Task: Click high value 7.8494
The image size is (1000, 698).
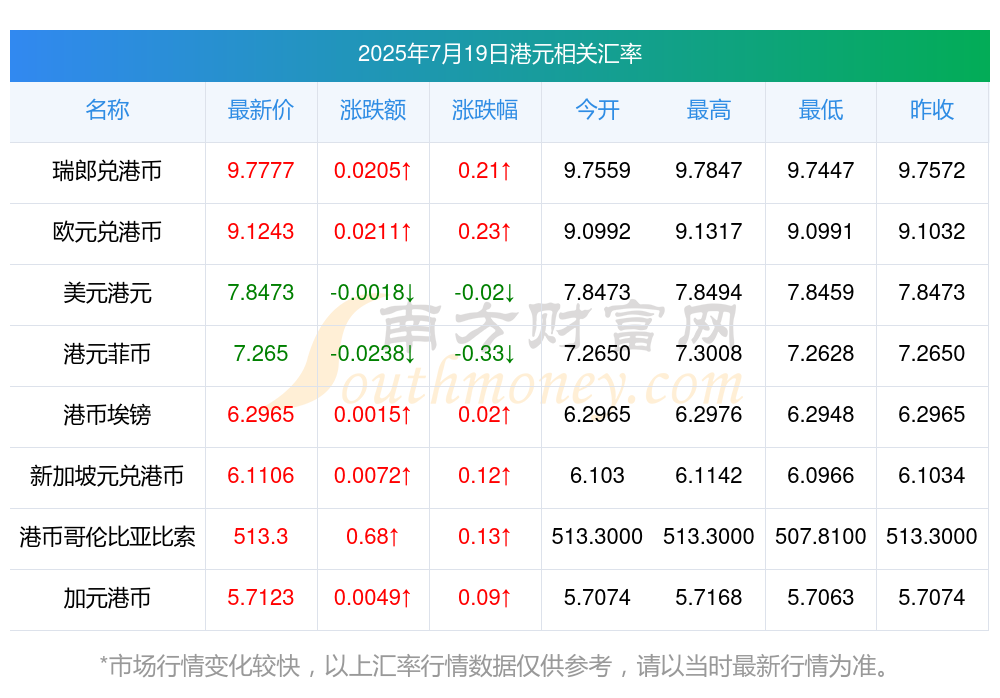Action: point(709,292)
